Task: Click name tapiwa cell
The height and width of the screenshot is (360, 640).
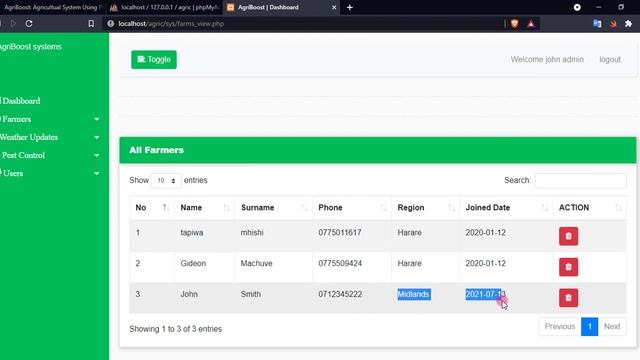Action: 192,233
